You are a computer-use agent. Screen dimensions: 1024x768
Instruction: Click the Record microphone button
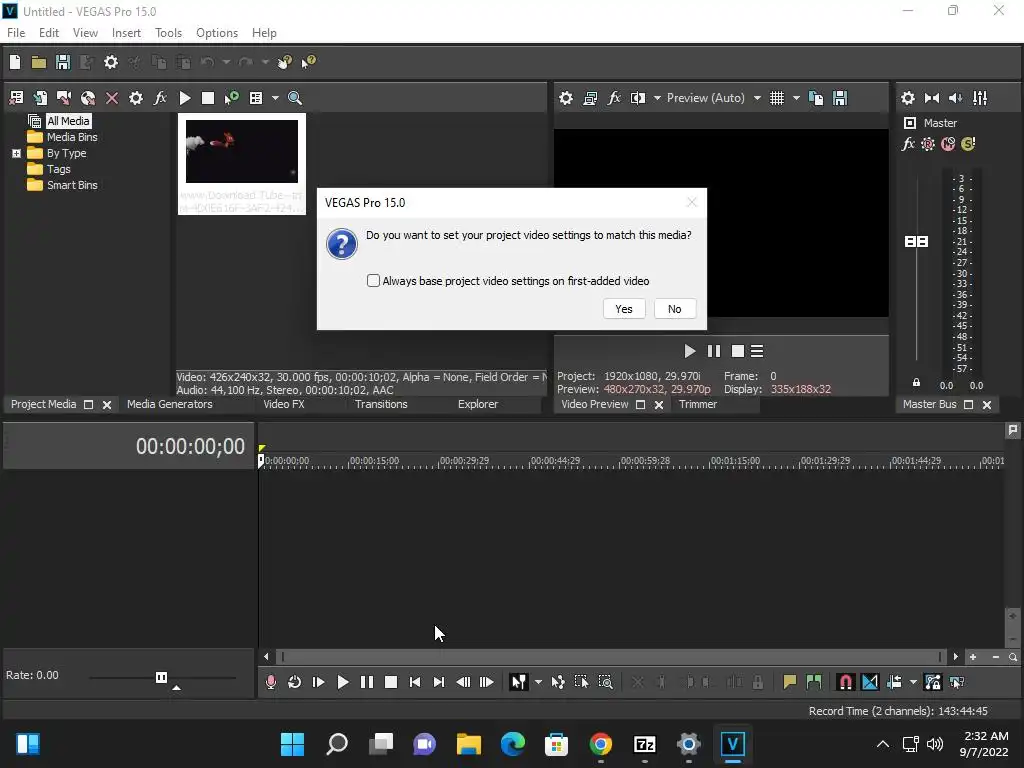(270, 682)
